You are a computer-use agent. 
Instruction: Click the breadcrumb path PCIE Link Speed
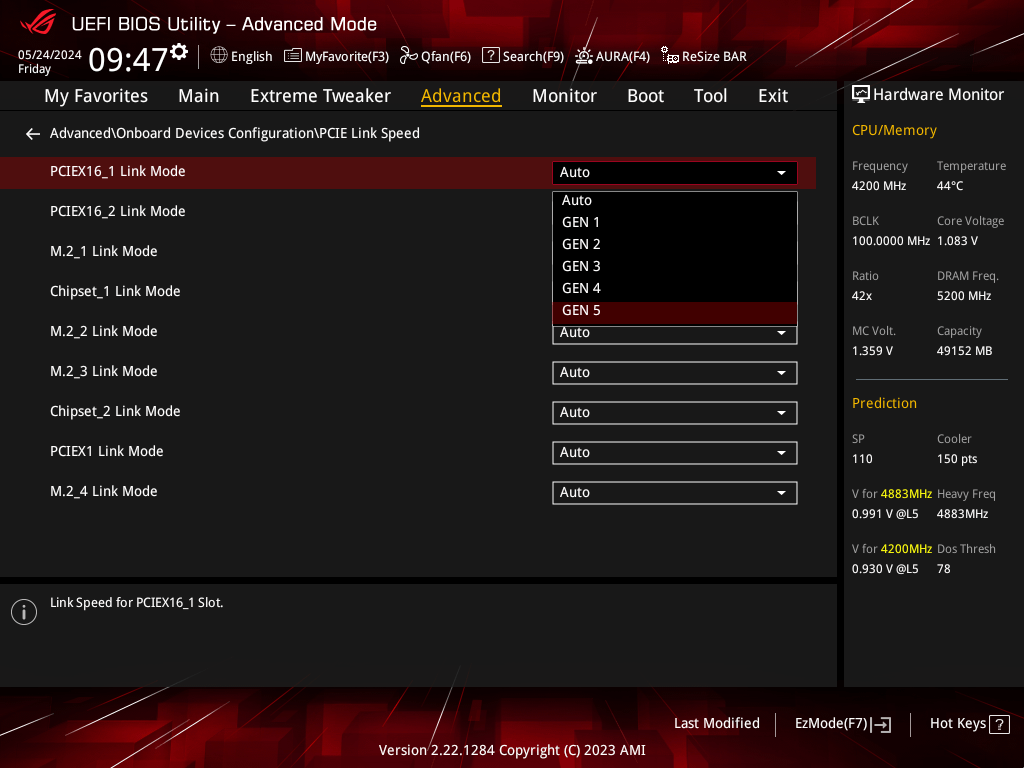click(x=370, y=133)
